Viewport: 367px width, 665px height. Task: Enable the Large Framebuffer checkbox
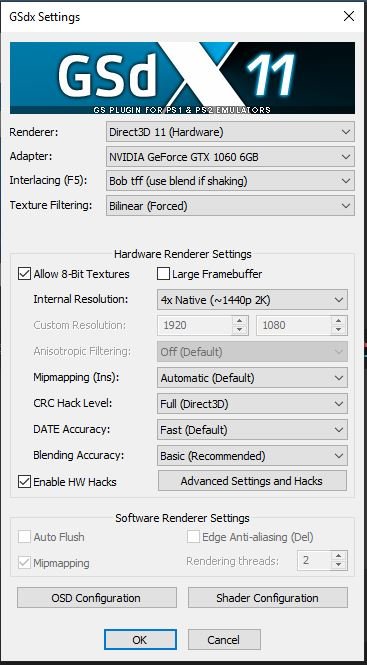tap(163, 274)
